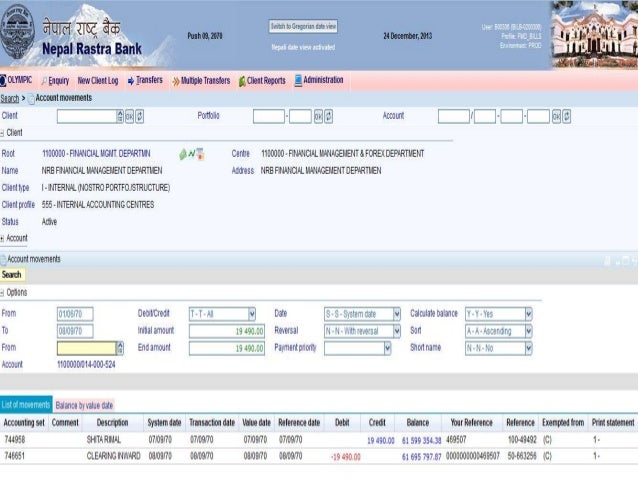Open the OLYMPIC menu icon
Viewport: 638px width, 479px height.
click(x=3, y=80)
